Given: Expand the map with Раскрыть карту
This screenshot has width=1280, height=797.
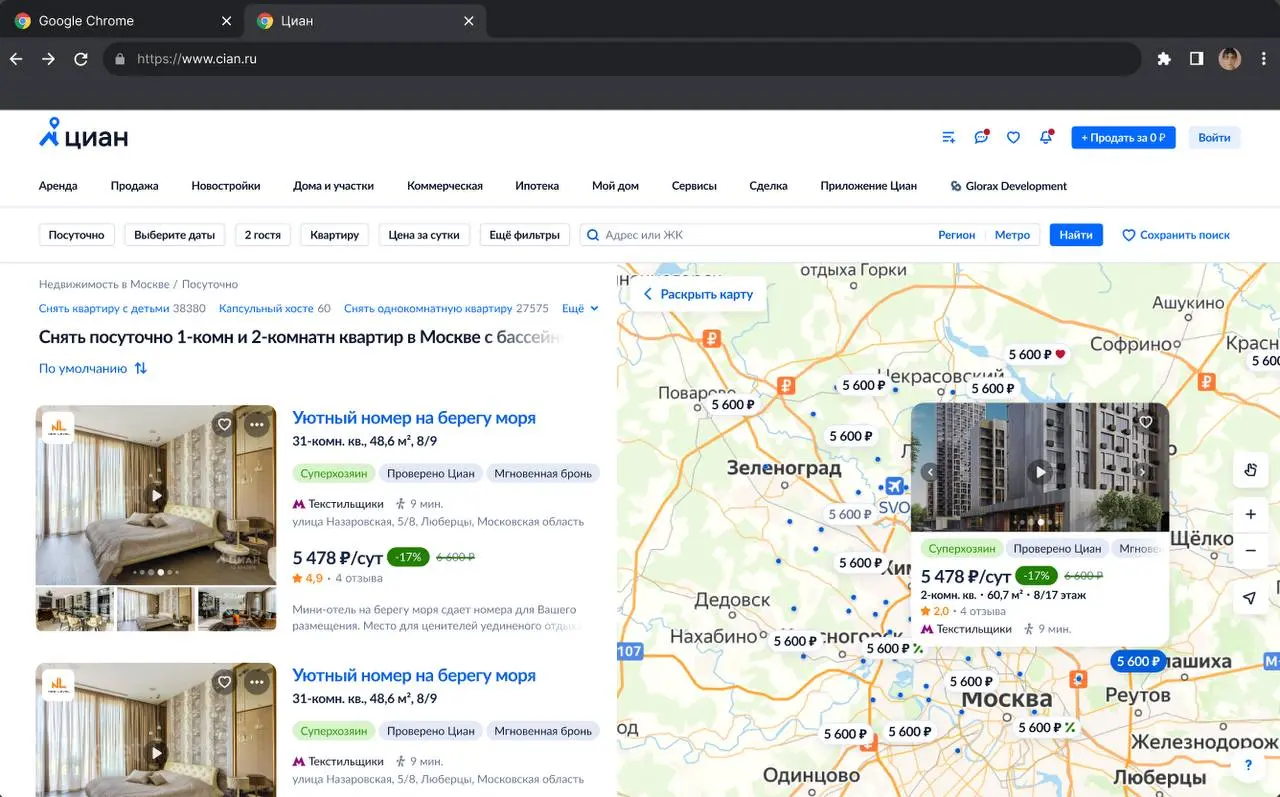Looking at the screenshot, I should pyautogui.click(x=697, y=294).
